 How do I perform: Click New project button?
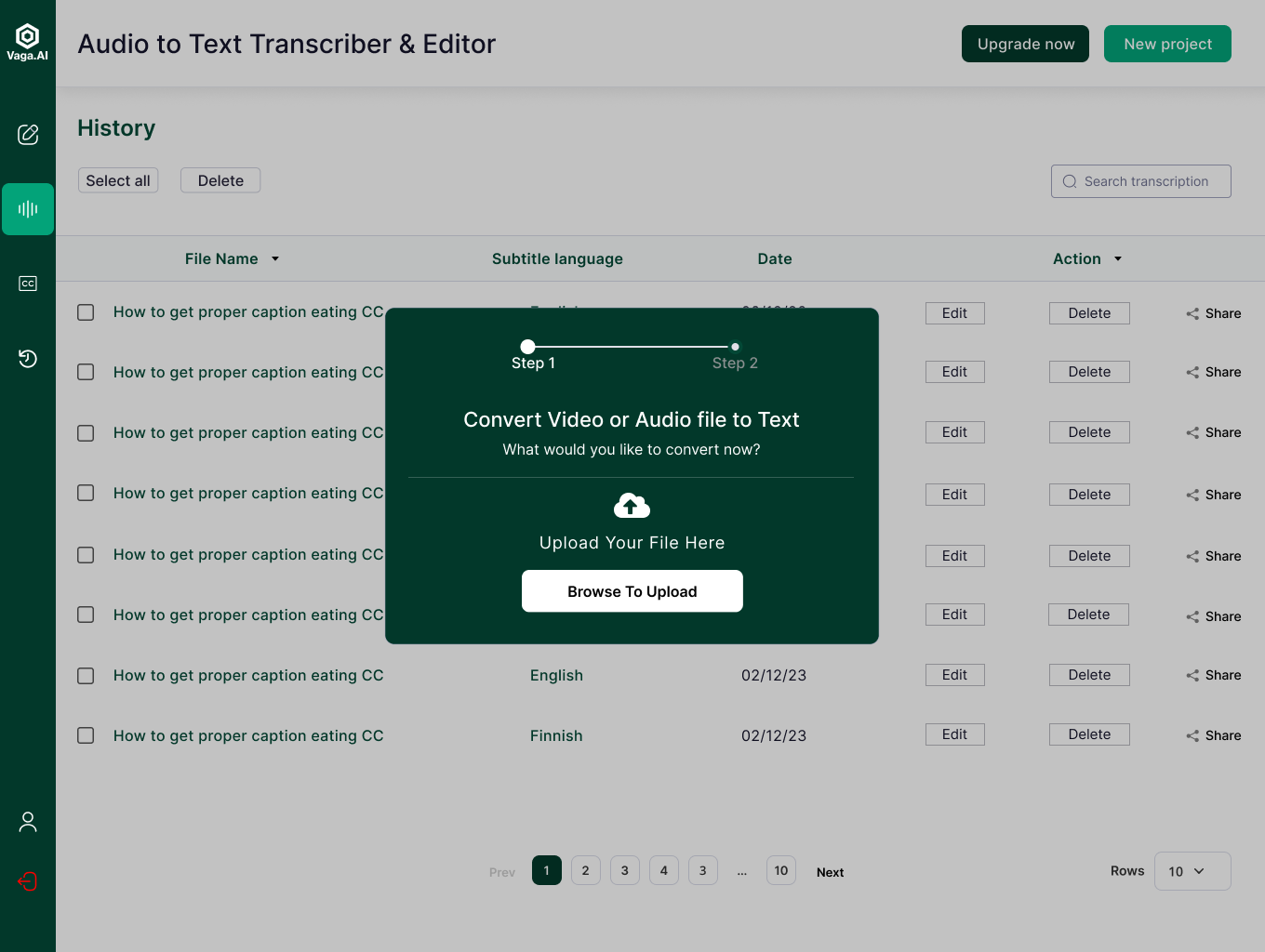coord(1167,44)
